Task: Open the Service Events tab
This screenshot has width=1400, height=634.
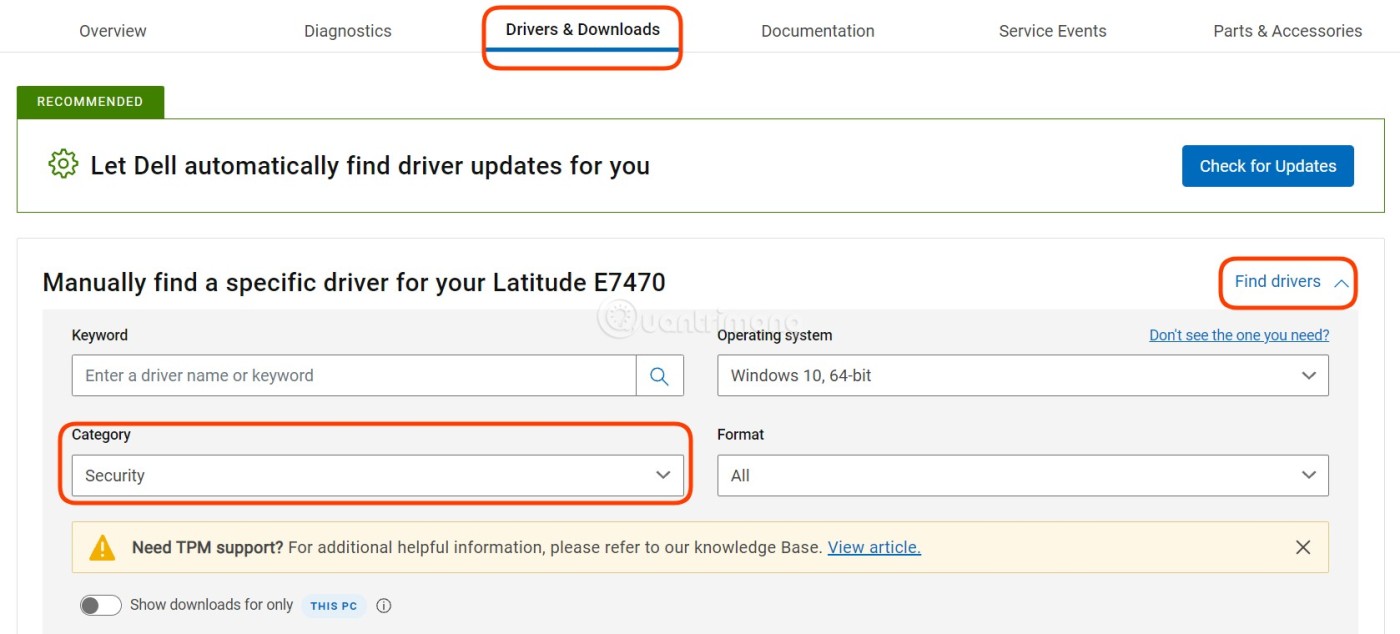Action: (x=1052, y=31)
